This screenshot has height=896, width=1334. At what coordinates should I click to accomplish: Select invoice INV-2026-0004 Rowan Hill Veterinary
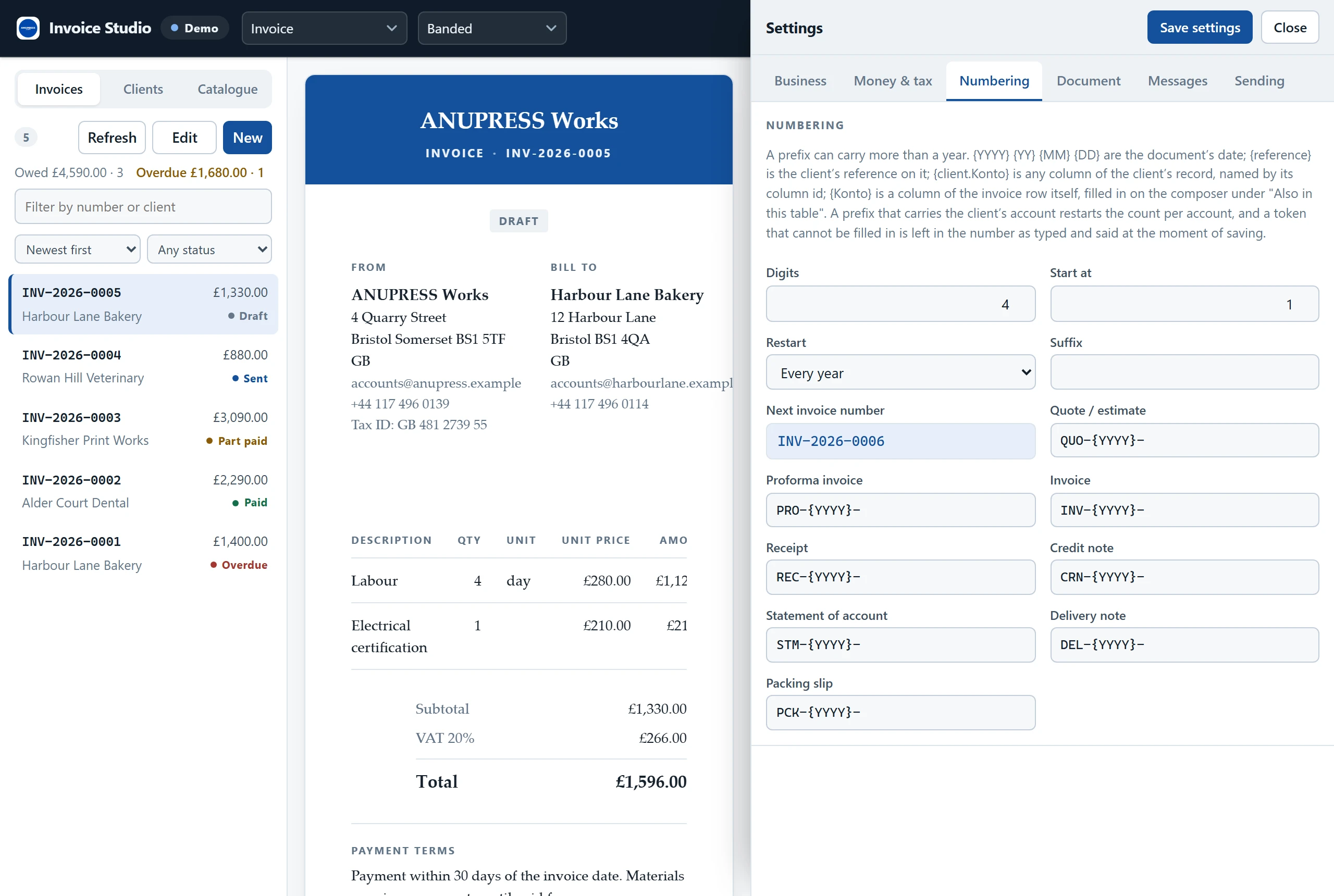(x=144, y=366)
